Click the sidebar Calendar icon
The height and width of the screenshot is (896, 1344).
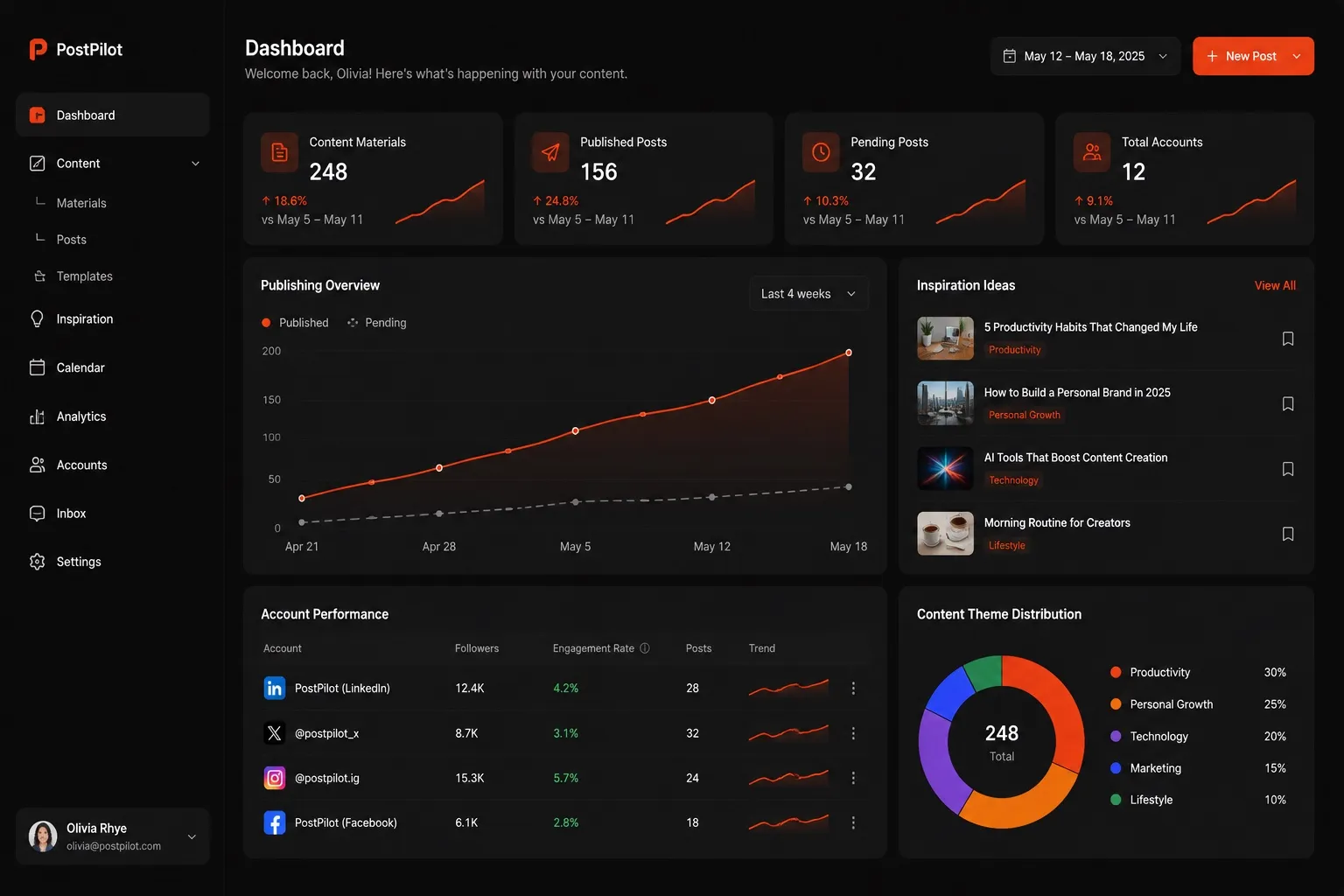click(x=37, y=367)
